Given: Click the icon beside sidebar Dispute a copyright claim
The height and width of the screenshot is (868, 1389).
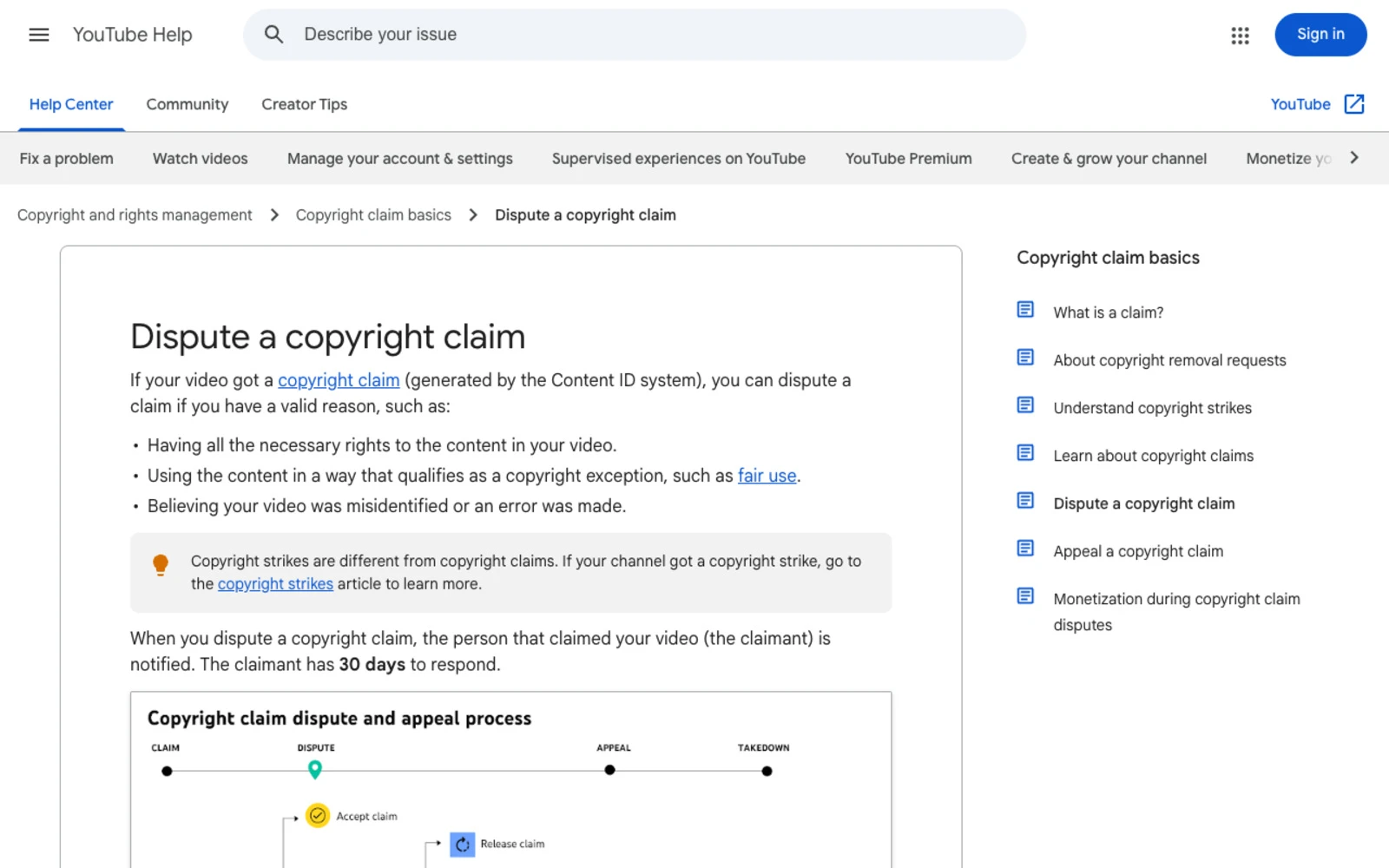Looking at the screenshot, I should [1025, 501].
